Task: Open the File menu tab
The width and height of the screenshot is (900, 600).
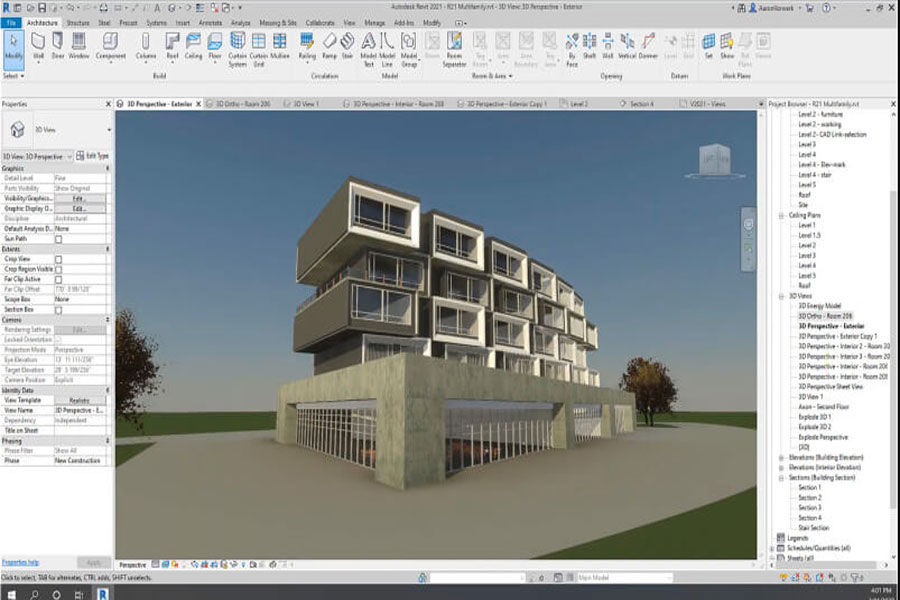Action: pos(11,23)
